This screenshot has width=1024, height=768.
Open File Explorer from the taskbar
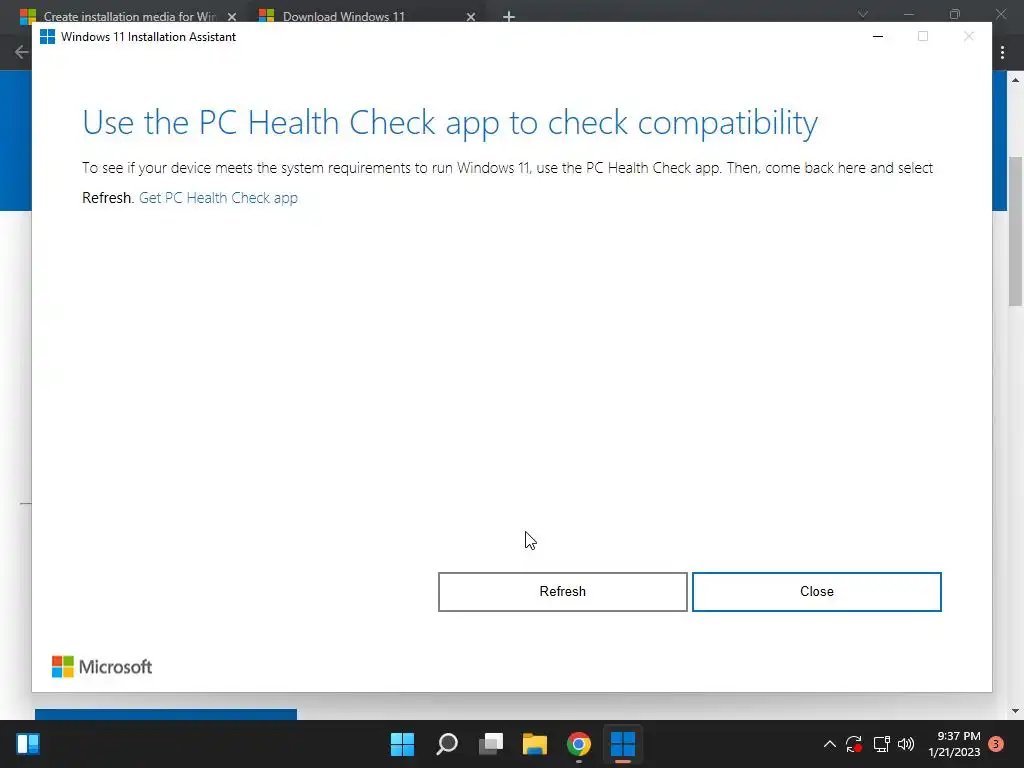[x=535, y=744]
